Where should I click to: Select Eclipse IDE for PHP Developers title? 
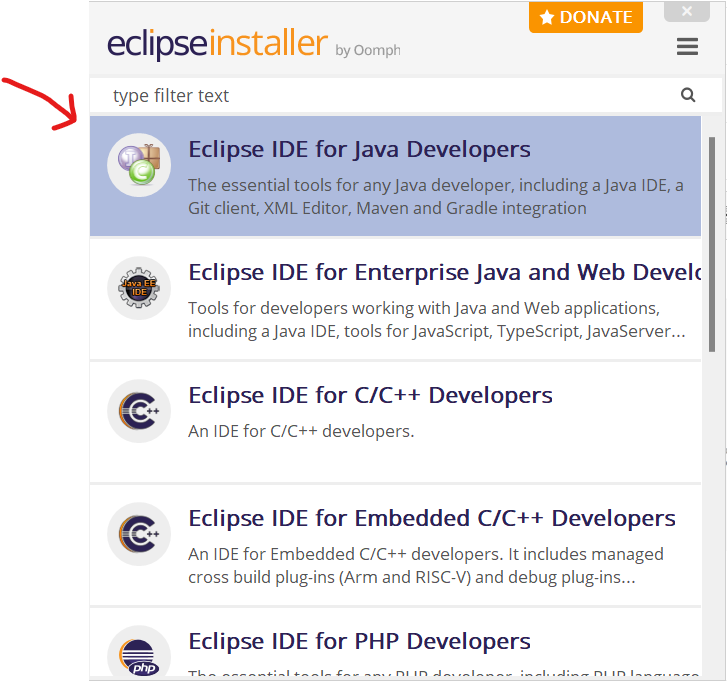click(359, 642)
